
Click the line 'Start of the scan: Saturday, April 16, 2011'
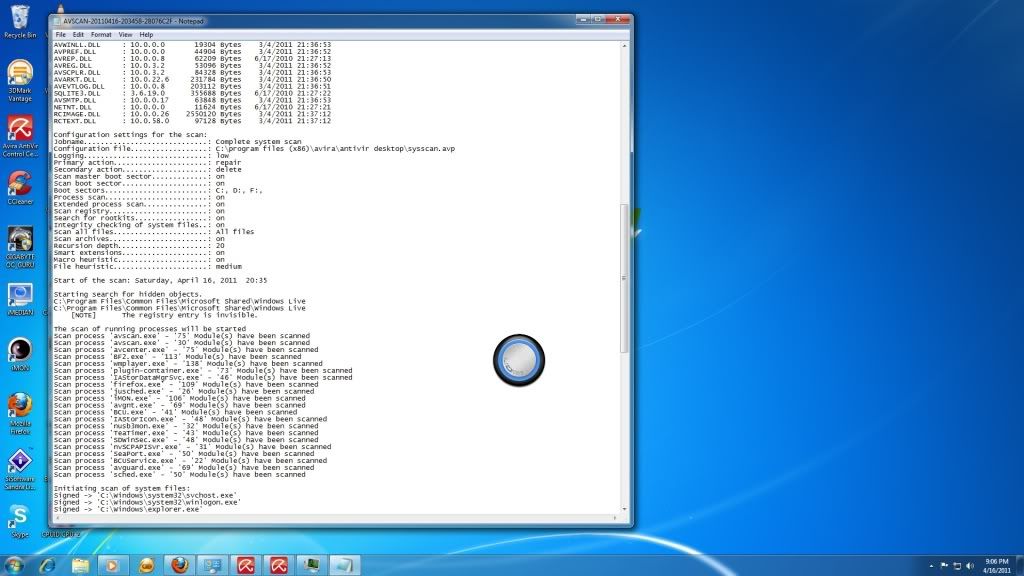click(x=160, y=281)
